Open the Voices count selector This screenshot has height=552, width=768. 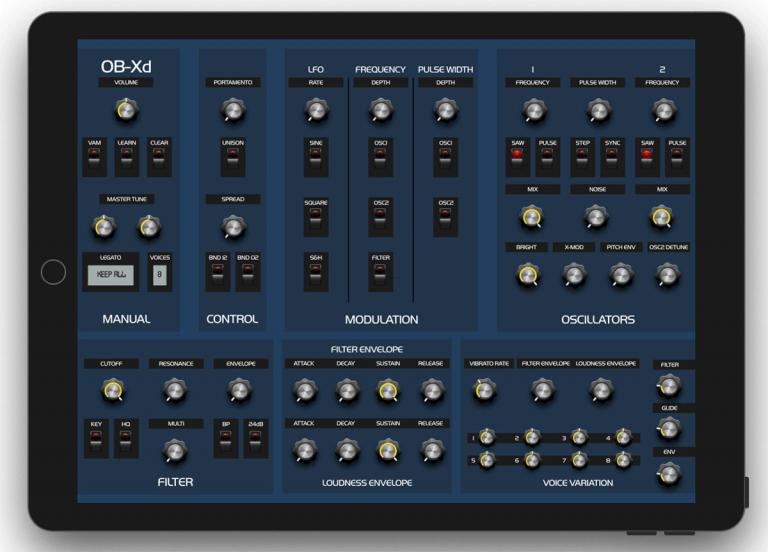tap(160, 275)
